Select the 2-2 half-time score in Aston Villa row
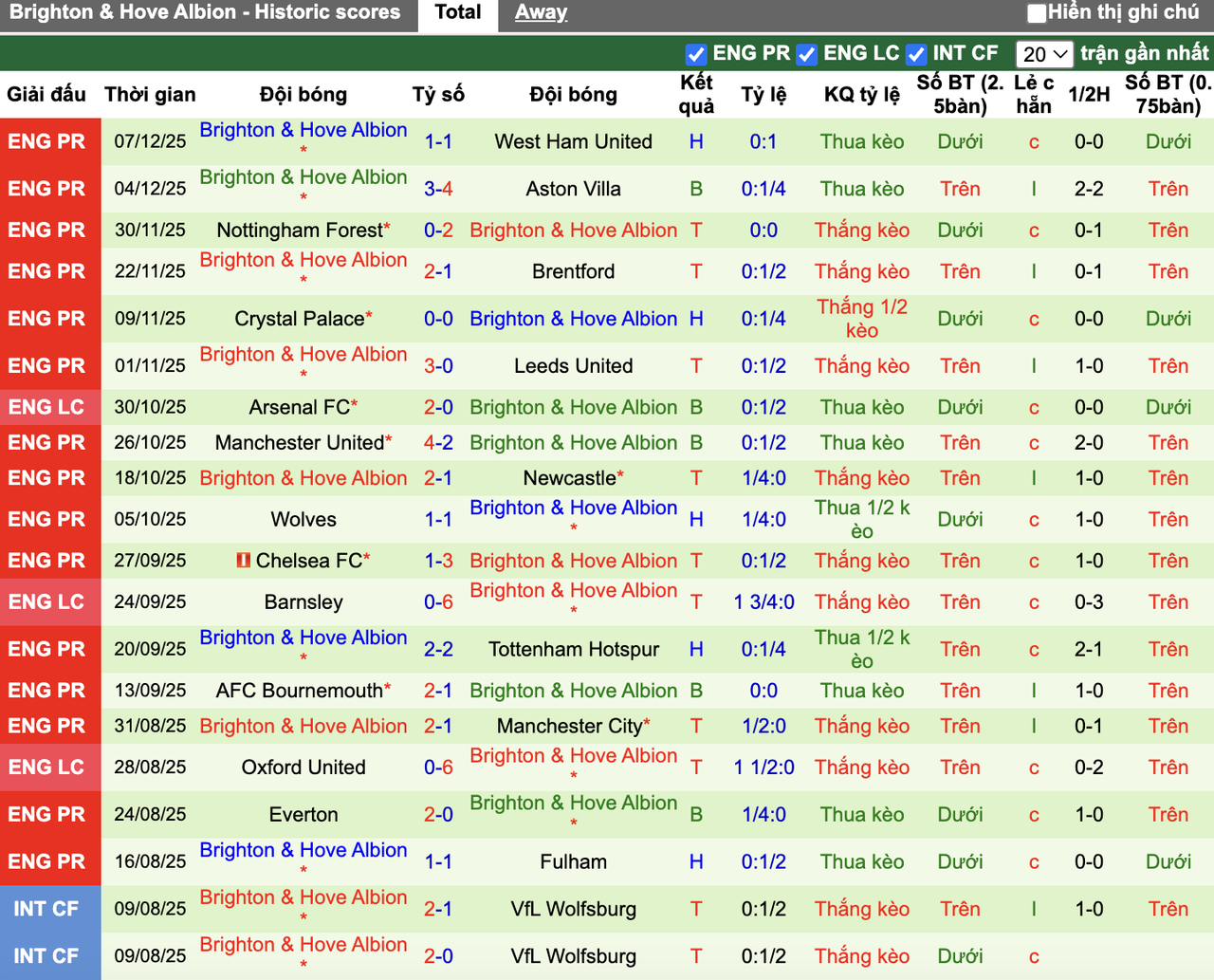Viewport: 1214px width, 980px height. pyautogui.click(x=1089, y=189)
